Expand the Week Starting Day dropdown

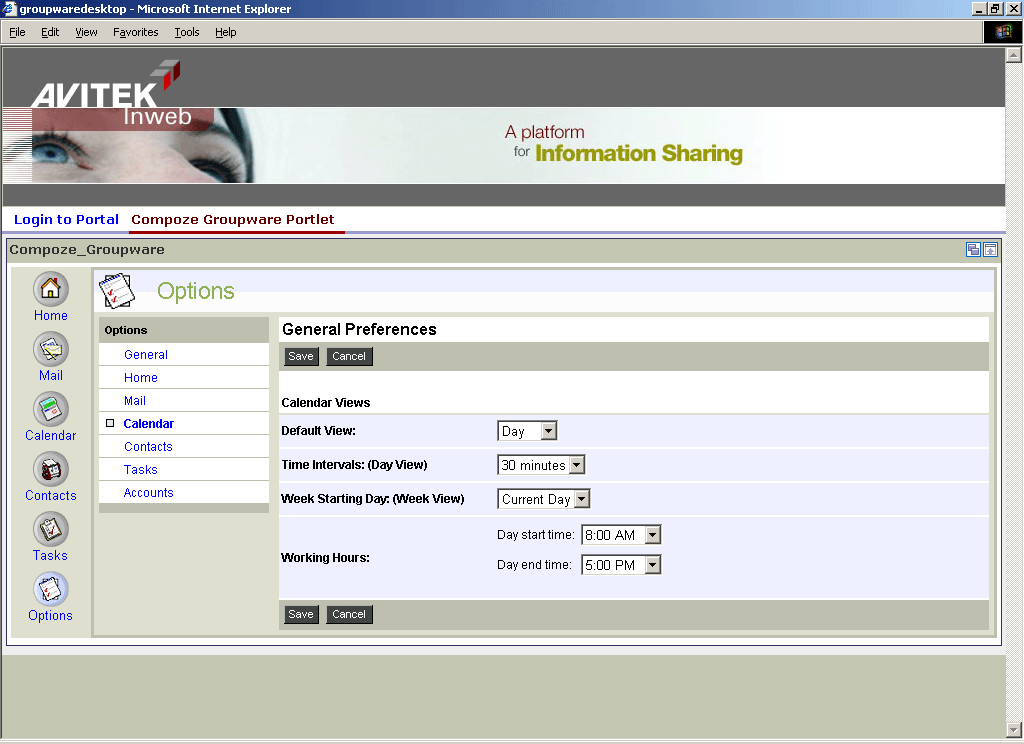click(581, 499)
